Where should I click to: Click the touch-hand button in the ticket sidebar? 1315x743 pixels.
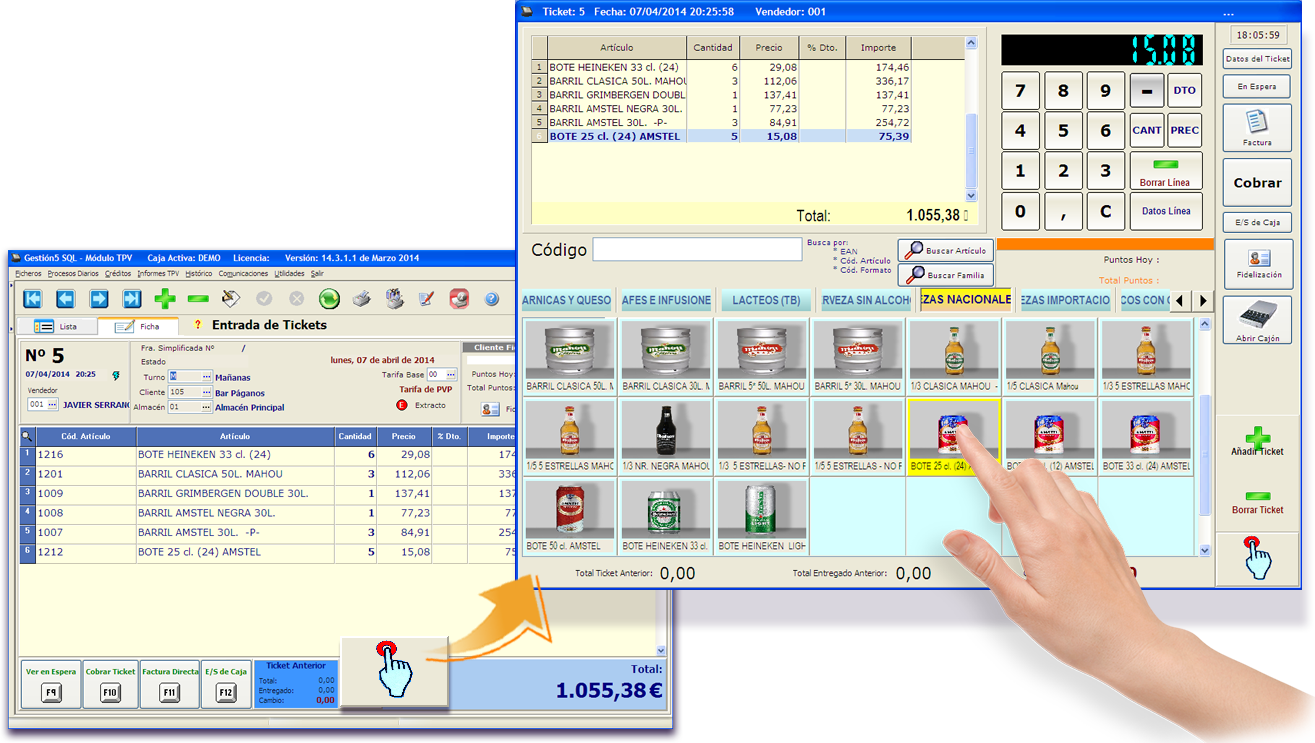[x=1257, y=558]
